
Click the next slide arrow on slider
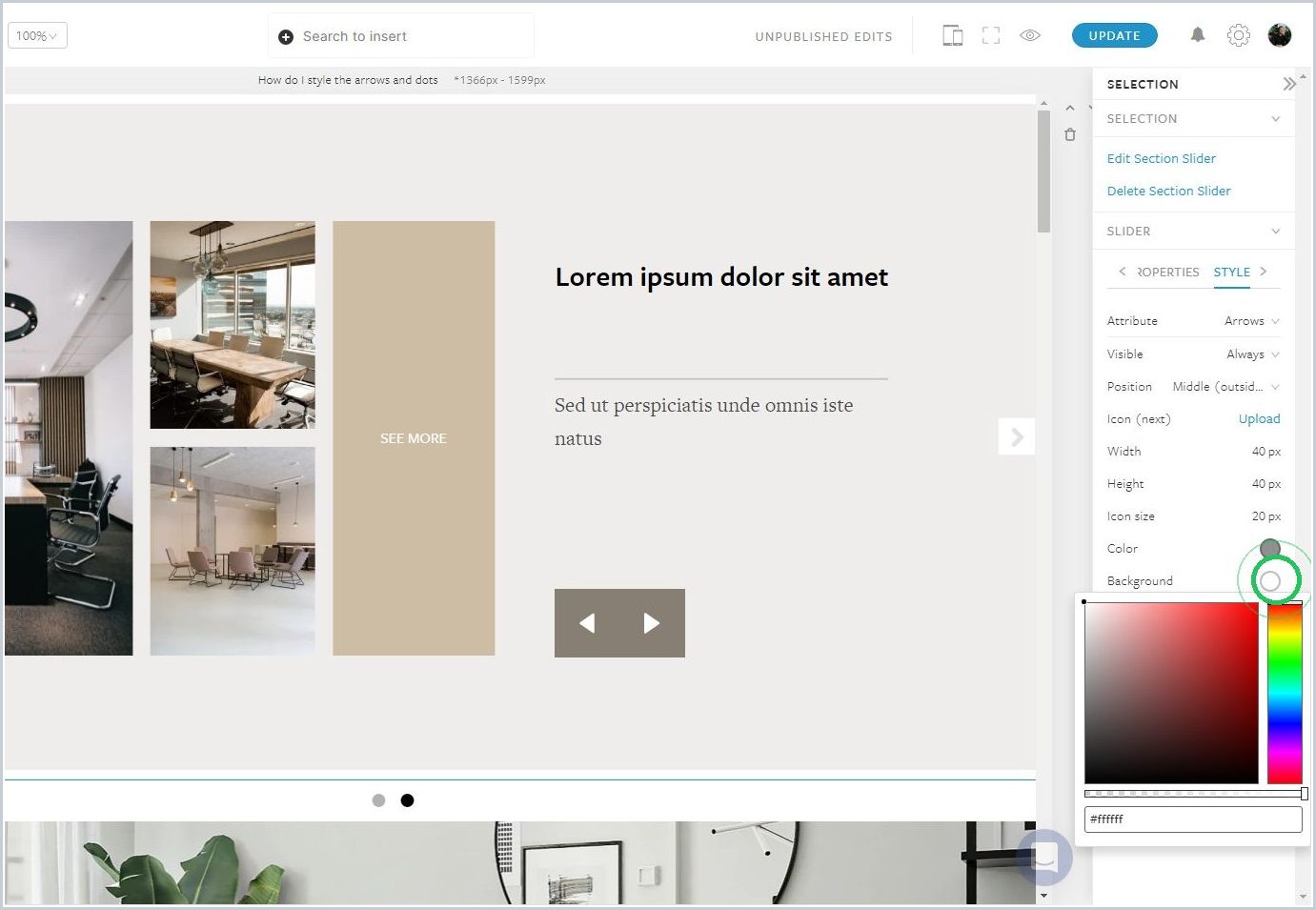pos(1017,436)
